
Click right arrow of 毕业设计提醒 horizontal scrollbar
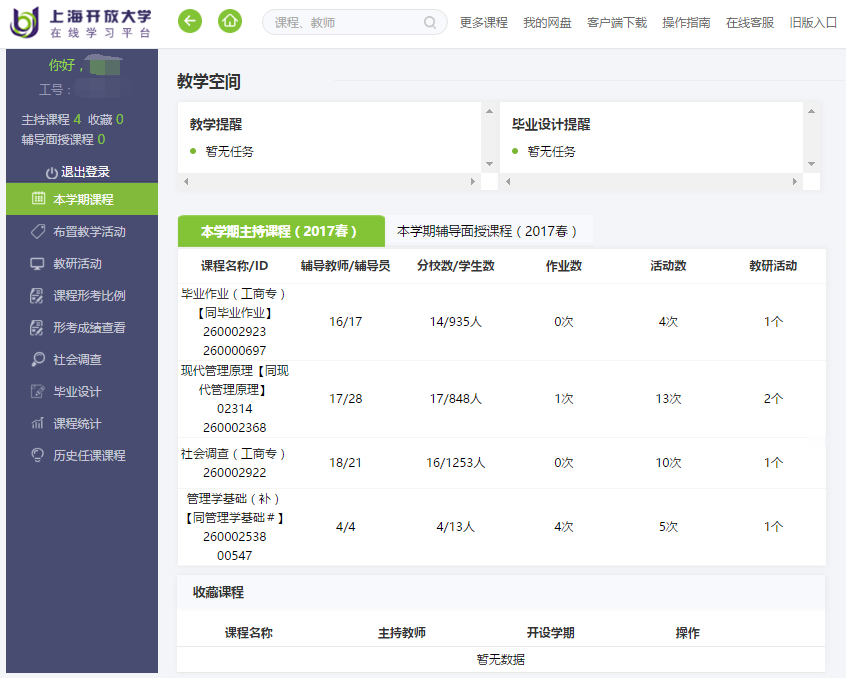point(795,182)
